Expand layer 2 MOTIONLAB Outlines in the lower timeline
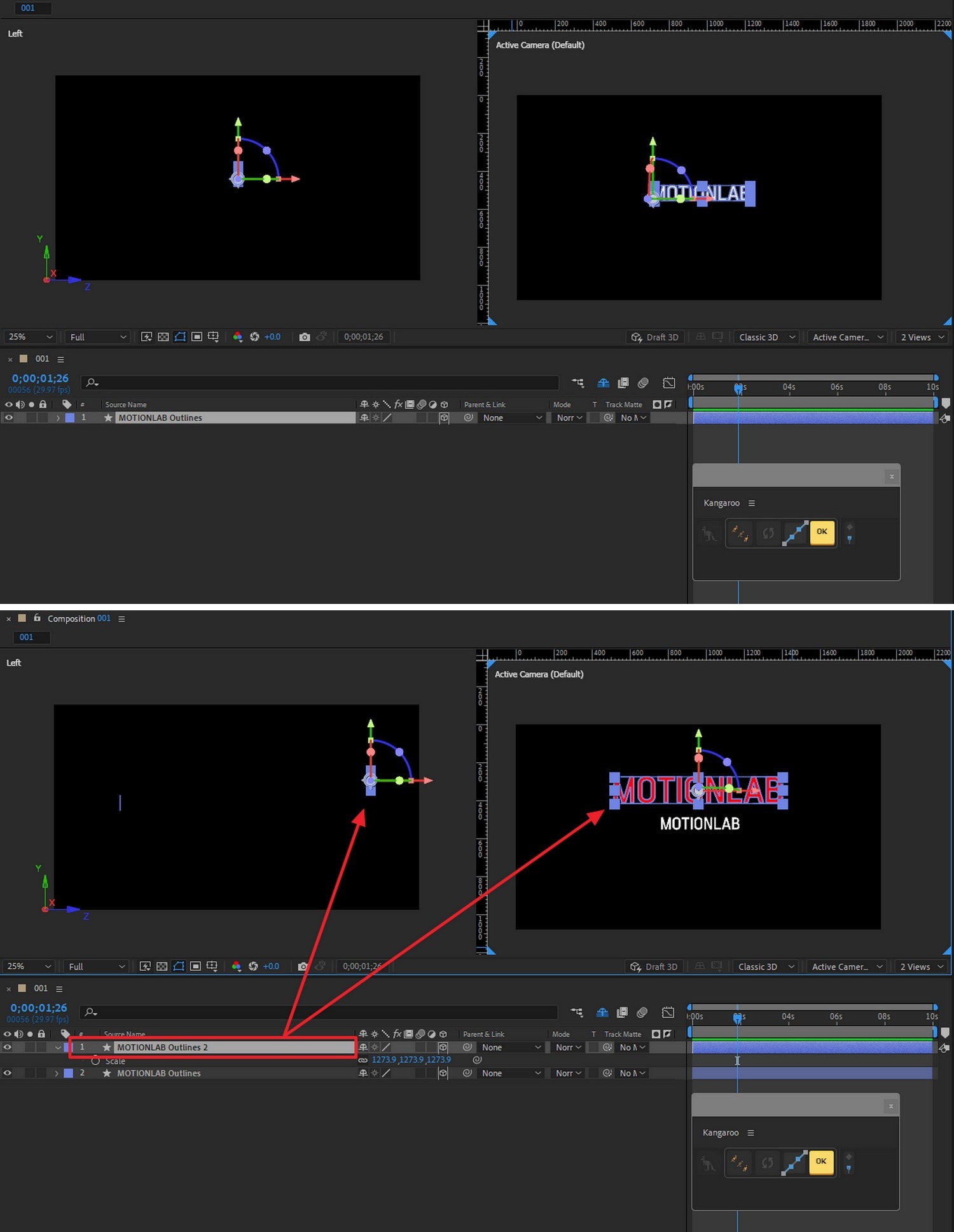Screen dimensions: 954x1232 pos(57,1073)
